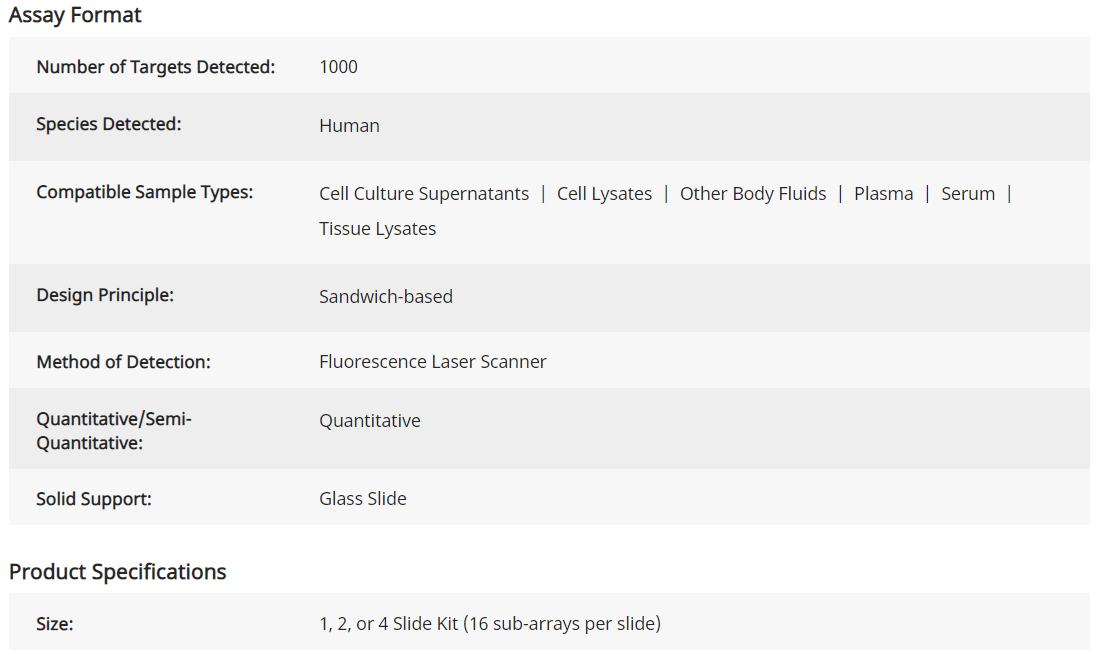Image resolution: width=1099 pixels, height=663 pixels.
Task: Select the Human species value
Action: (349, 126)
